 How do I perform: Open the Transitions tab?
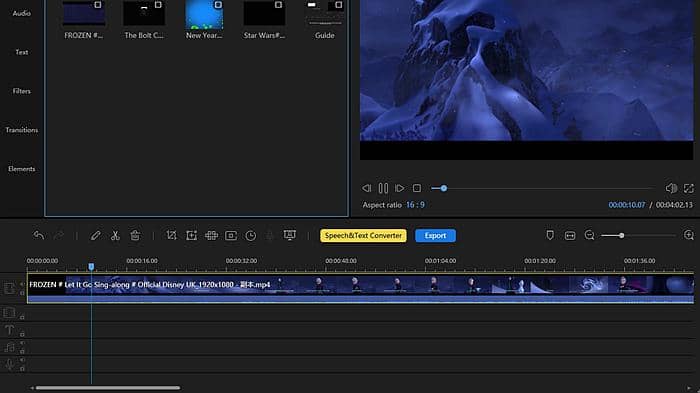pyautogui.click(x=21, y=130)
